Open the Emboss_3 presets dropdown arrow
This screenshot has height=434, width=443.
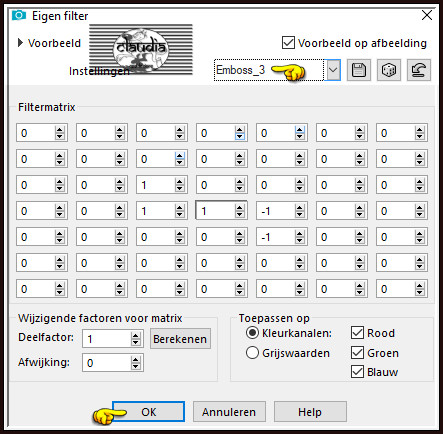coord(333,70)
